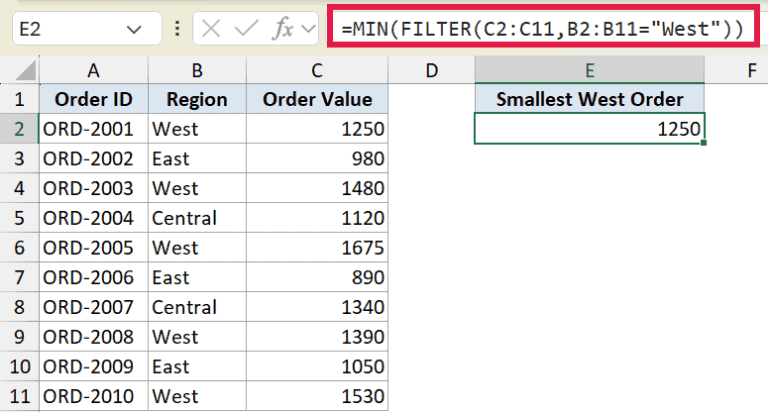
Task: Click cell containing ORD-2007
Action: pos(94,307)
